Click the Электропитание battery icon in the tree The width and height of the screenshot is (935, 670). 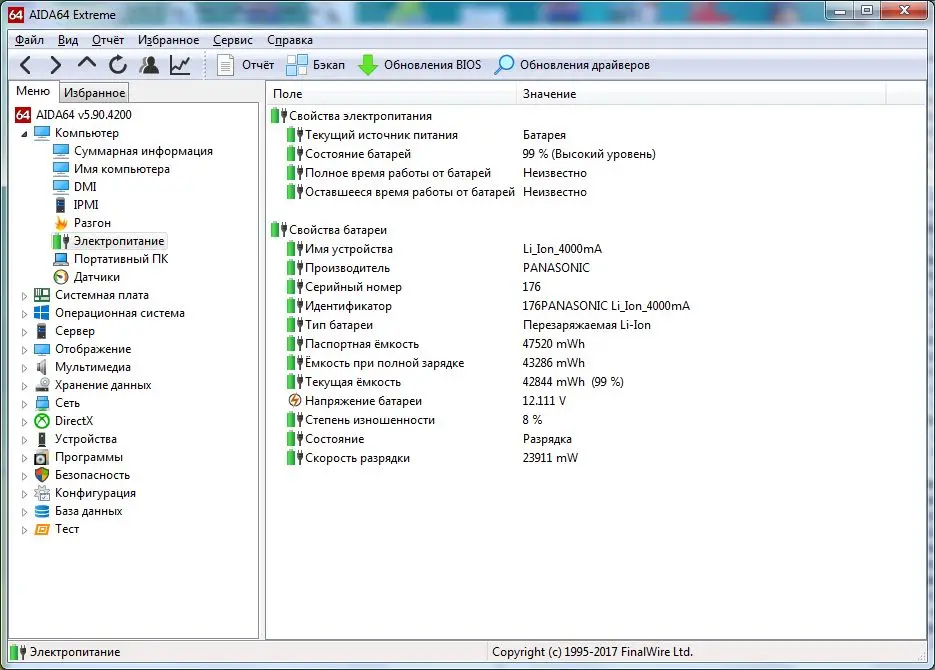click(x=61, y=241)
